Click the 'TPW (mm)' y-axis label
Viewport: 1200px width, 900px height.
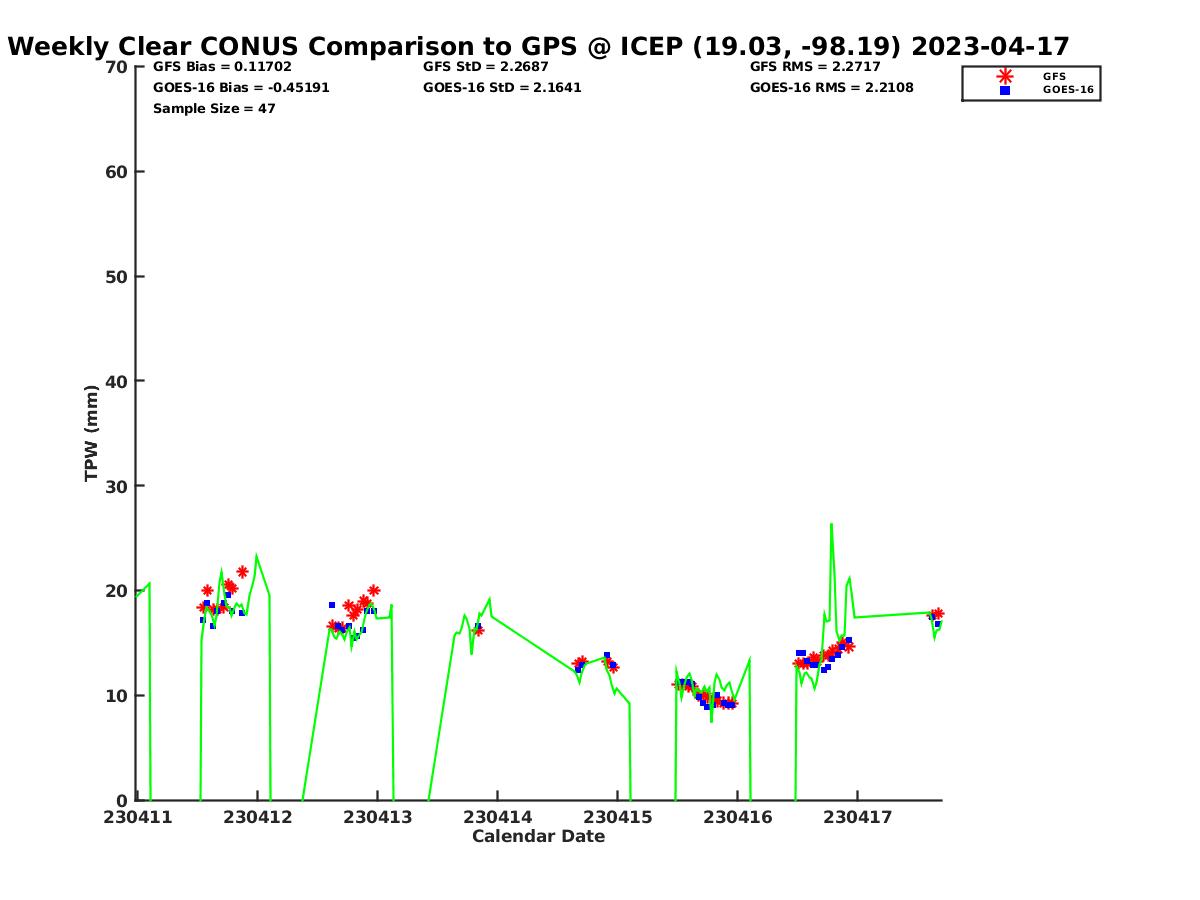click(92, 433)
